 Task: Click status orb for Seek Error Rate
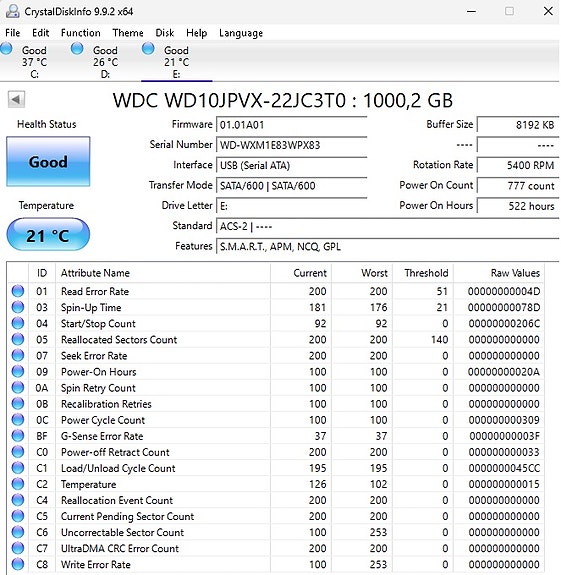point(18,355)
